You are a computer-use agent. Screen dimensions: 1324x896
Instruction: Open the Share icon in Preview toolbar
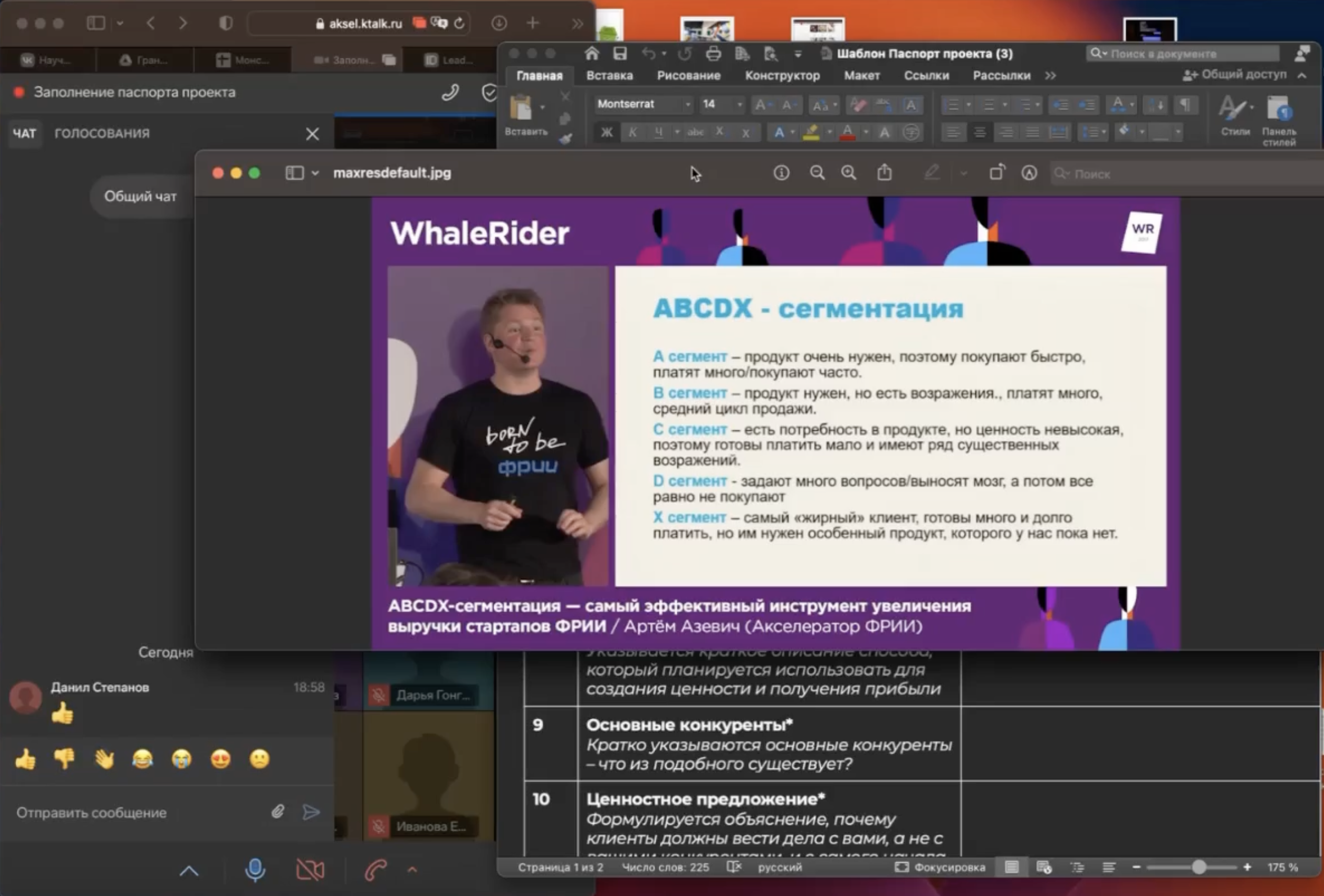tap(884, 172)
